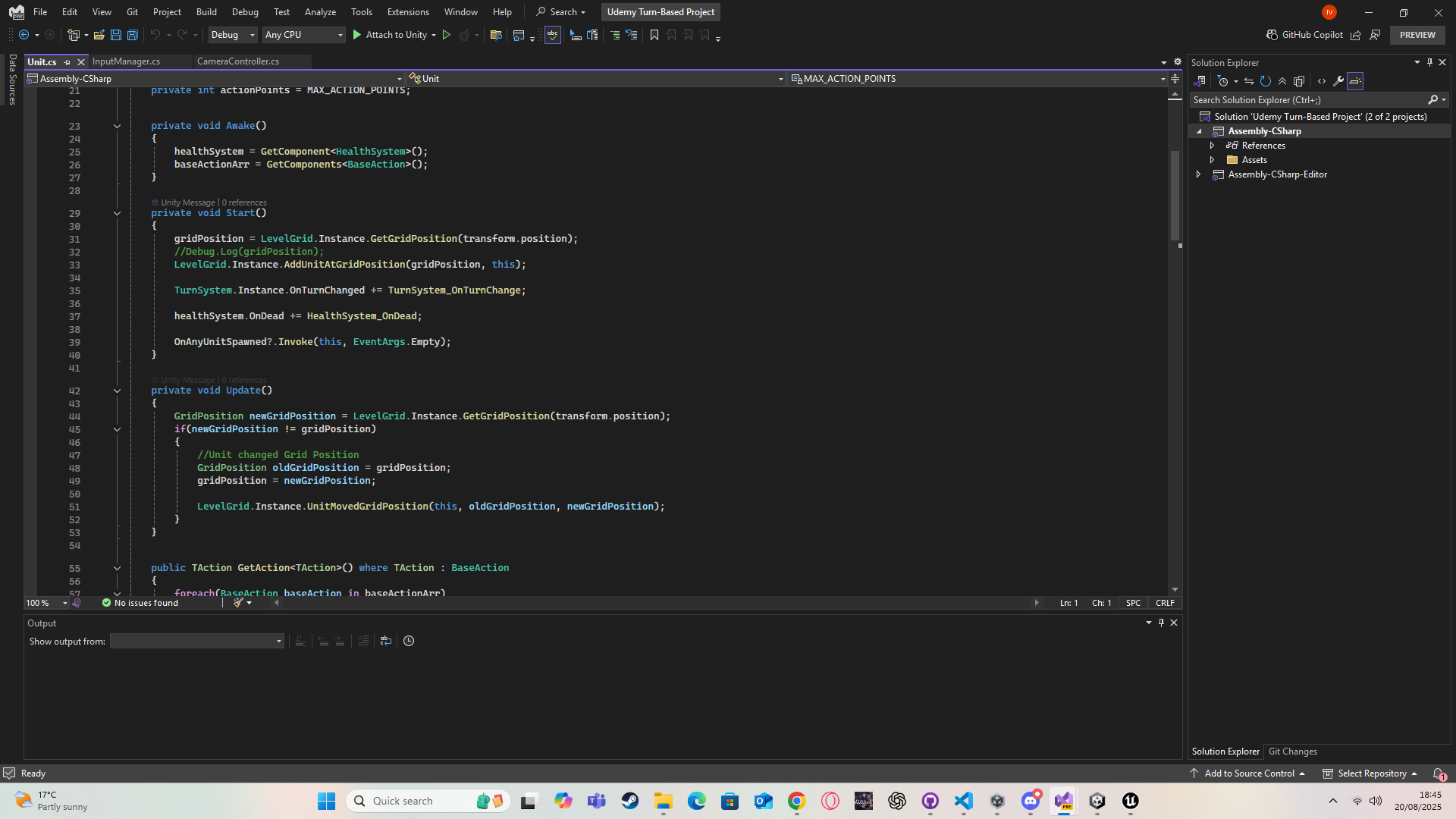
Task: Save the current file with the Save icon
Action: [x=115, y=35]
